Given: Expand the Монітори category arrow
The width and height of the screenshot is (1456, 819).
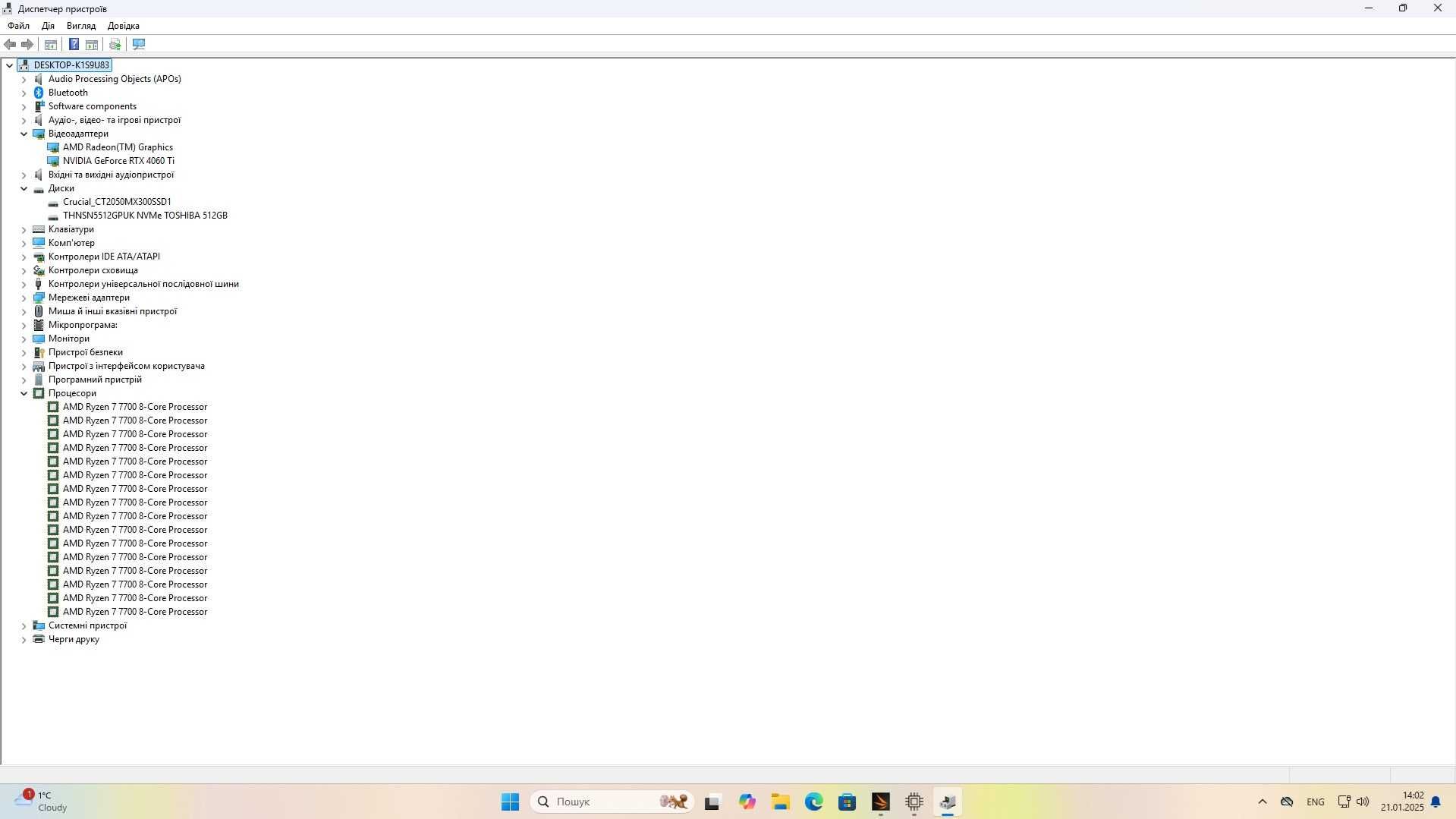Looking at the screenshot, I should tap(24, 339).
